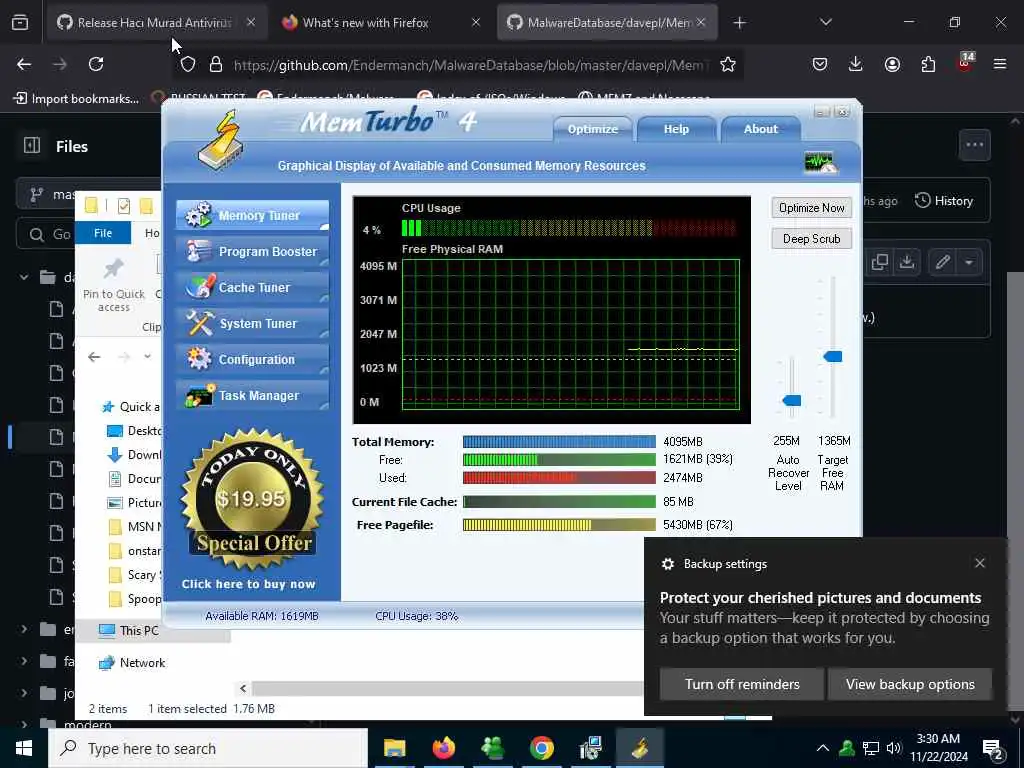Click the volume speaker icon in system tray
The width and height of the screenshot is (1024, 768).
(893, 748)
